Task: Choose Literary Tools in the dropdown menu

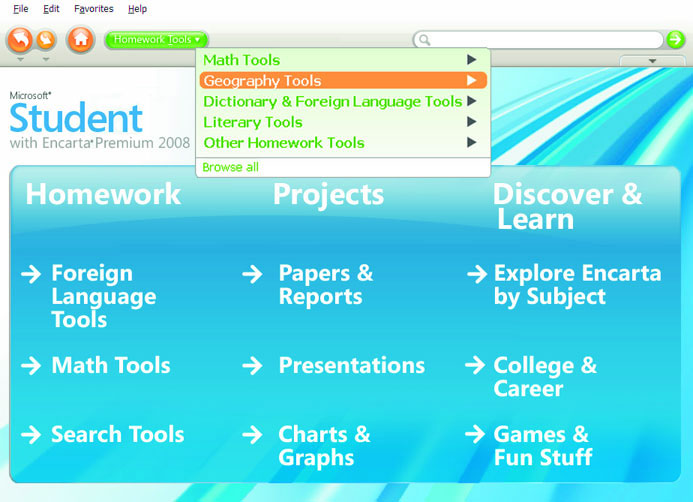Action: (343, 122)
